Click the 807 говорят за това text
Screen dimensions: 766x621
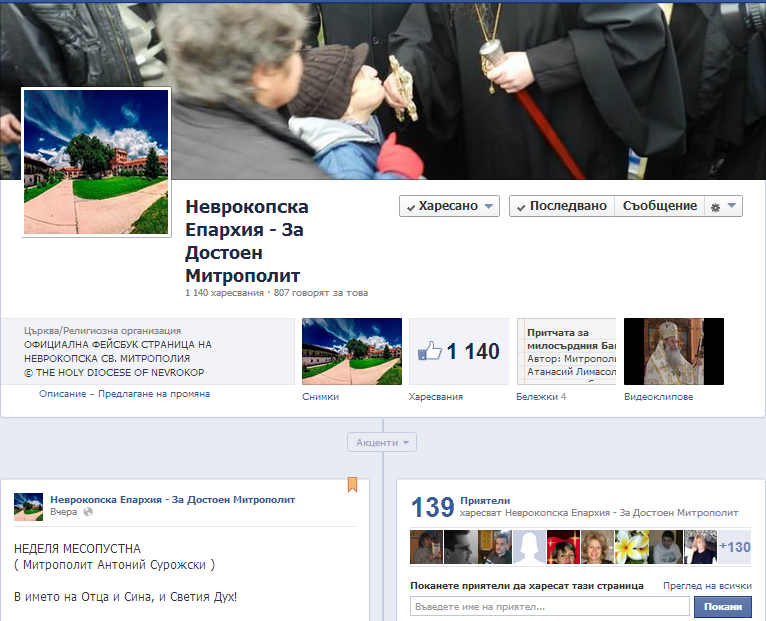click(x=320, y=293)
